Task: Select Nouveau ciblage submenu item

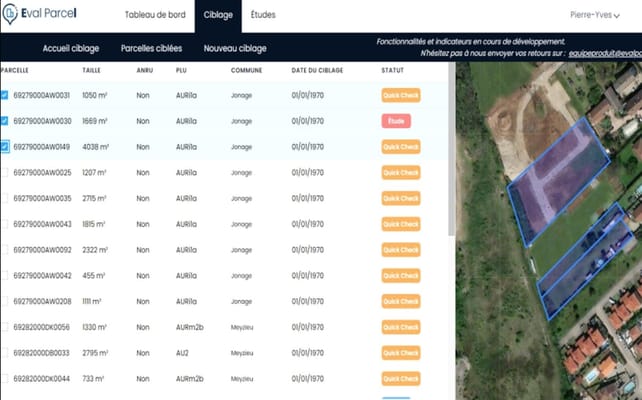Action: coord(234,48)
